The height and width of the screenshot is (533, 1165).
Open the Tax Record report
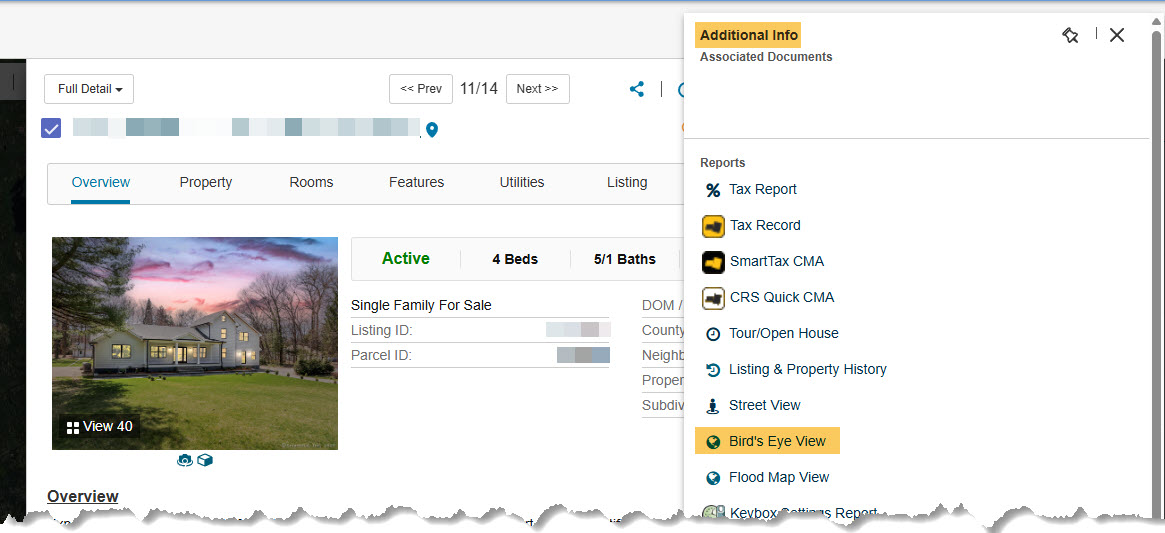click(x=765, y=225)
